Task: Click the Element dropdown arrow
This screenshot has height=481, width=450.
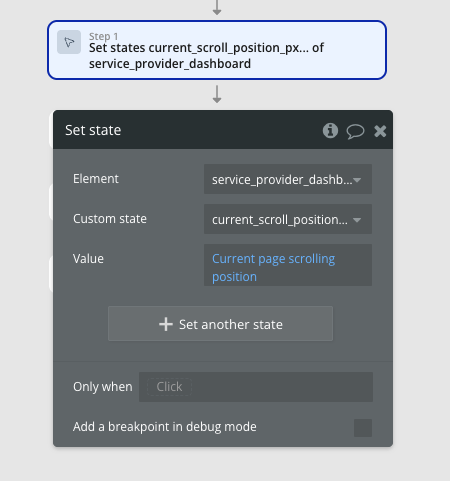Action: [x=357, y=180]
